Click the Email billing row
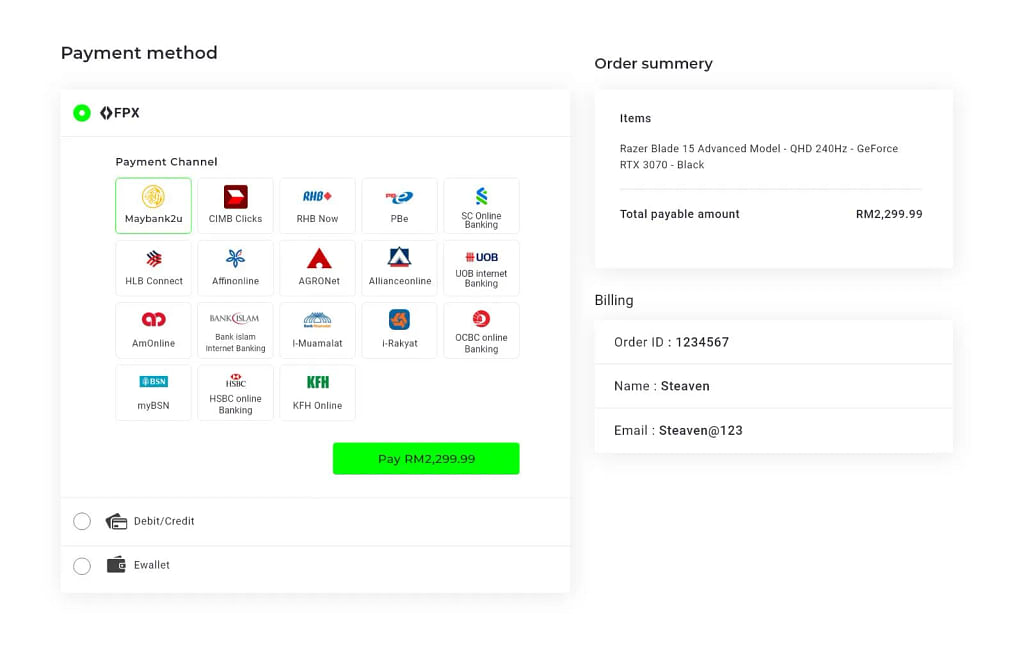1024x662 pixels. pos(773,431)
